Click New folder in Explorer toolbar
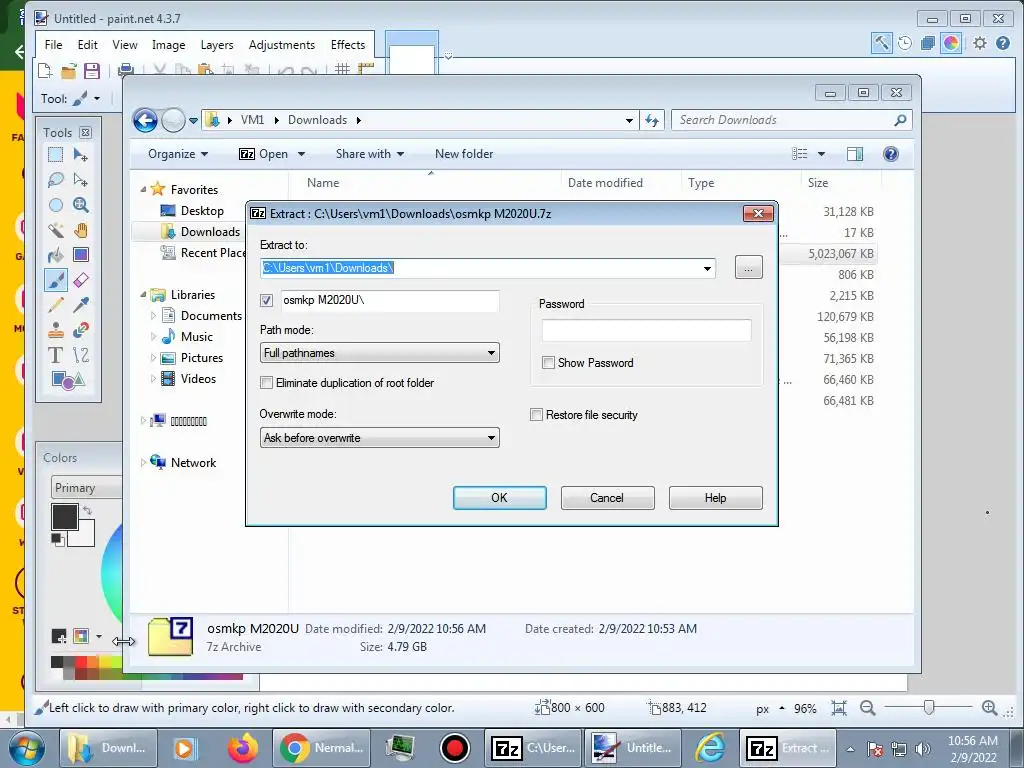 [x=464, y=154]
